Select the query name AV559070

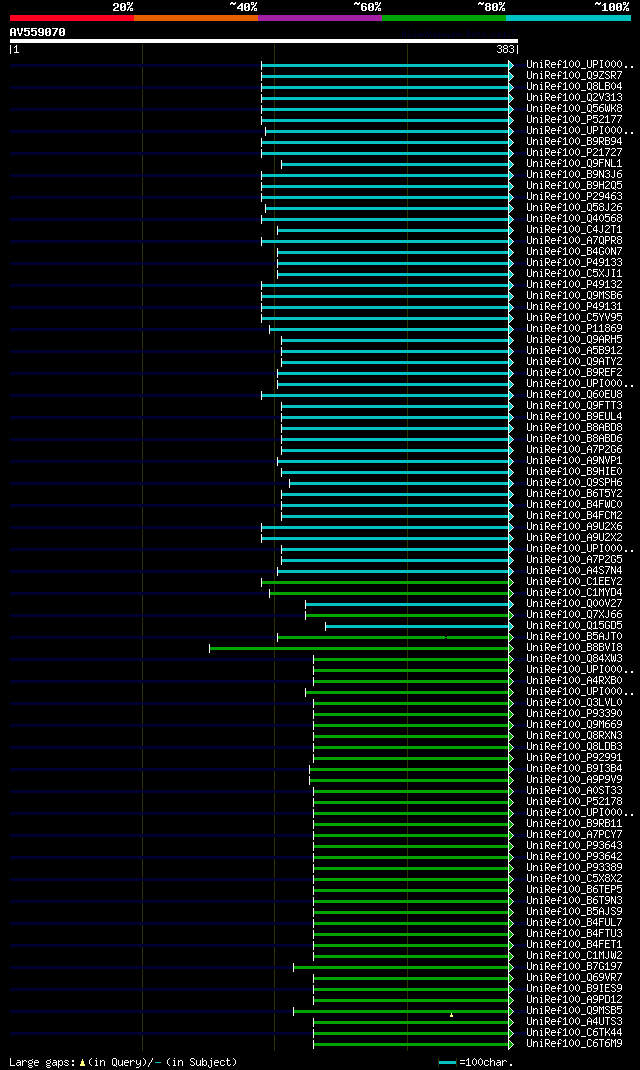point(38,32)
